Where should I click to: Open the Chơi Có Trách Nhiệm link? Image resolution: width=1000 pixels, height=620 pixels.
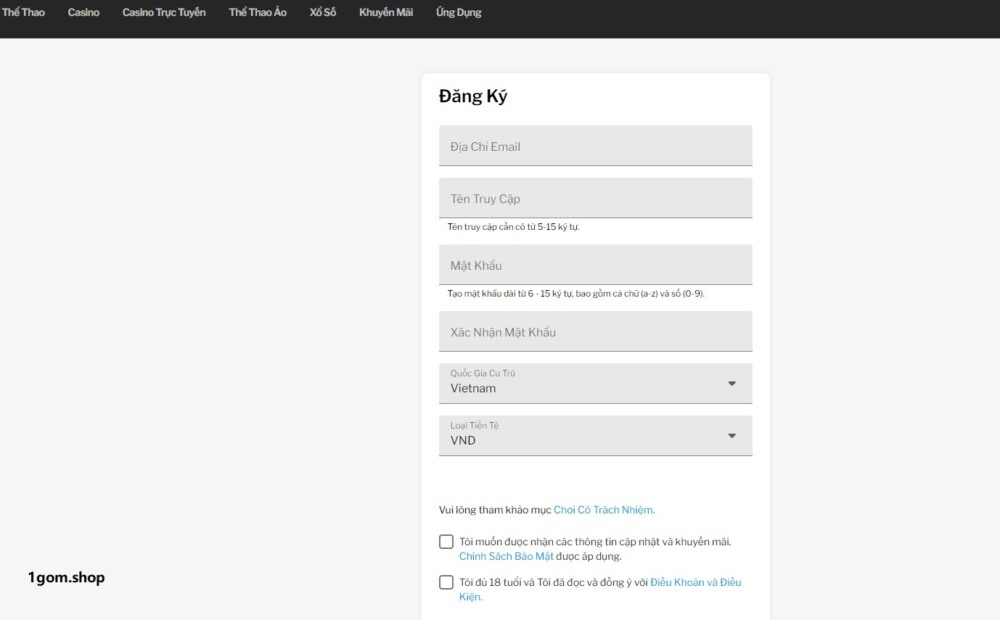pos(603,510)
